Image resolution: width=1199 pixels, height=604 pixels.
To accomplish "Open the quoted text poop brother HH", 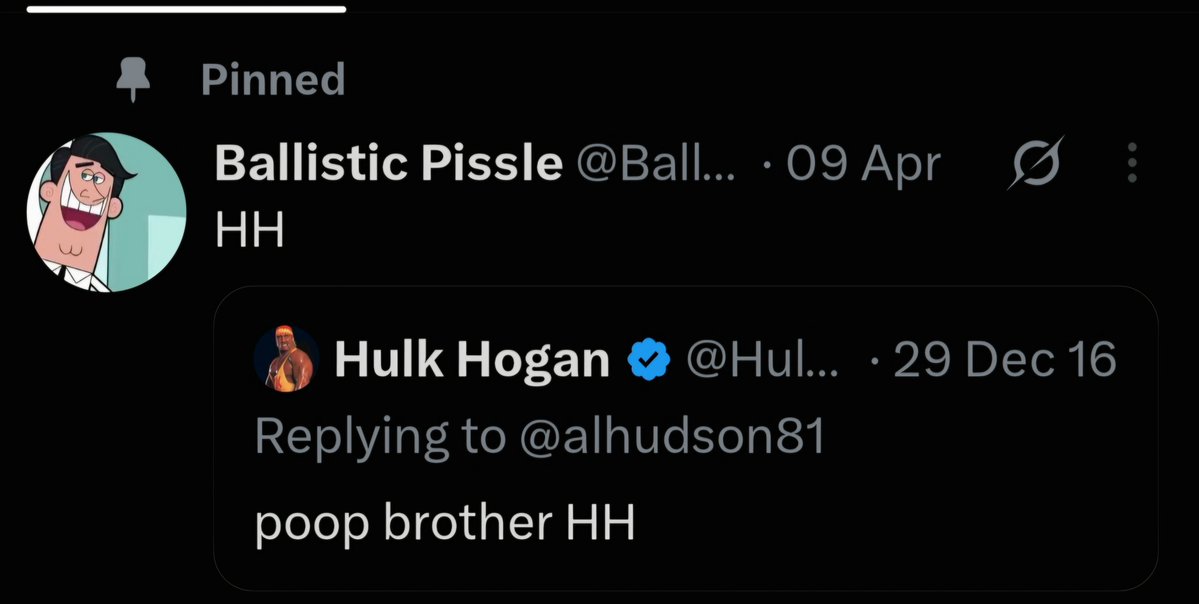I will pos(444,523).
